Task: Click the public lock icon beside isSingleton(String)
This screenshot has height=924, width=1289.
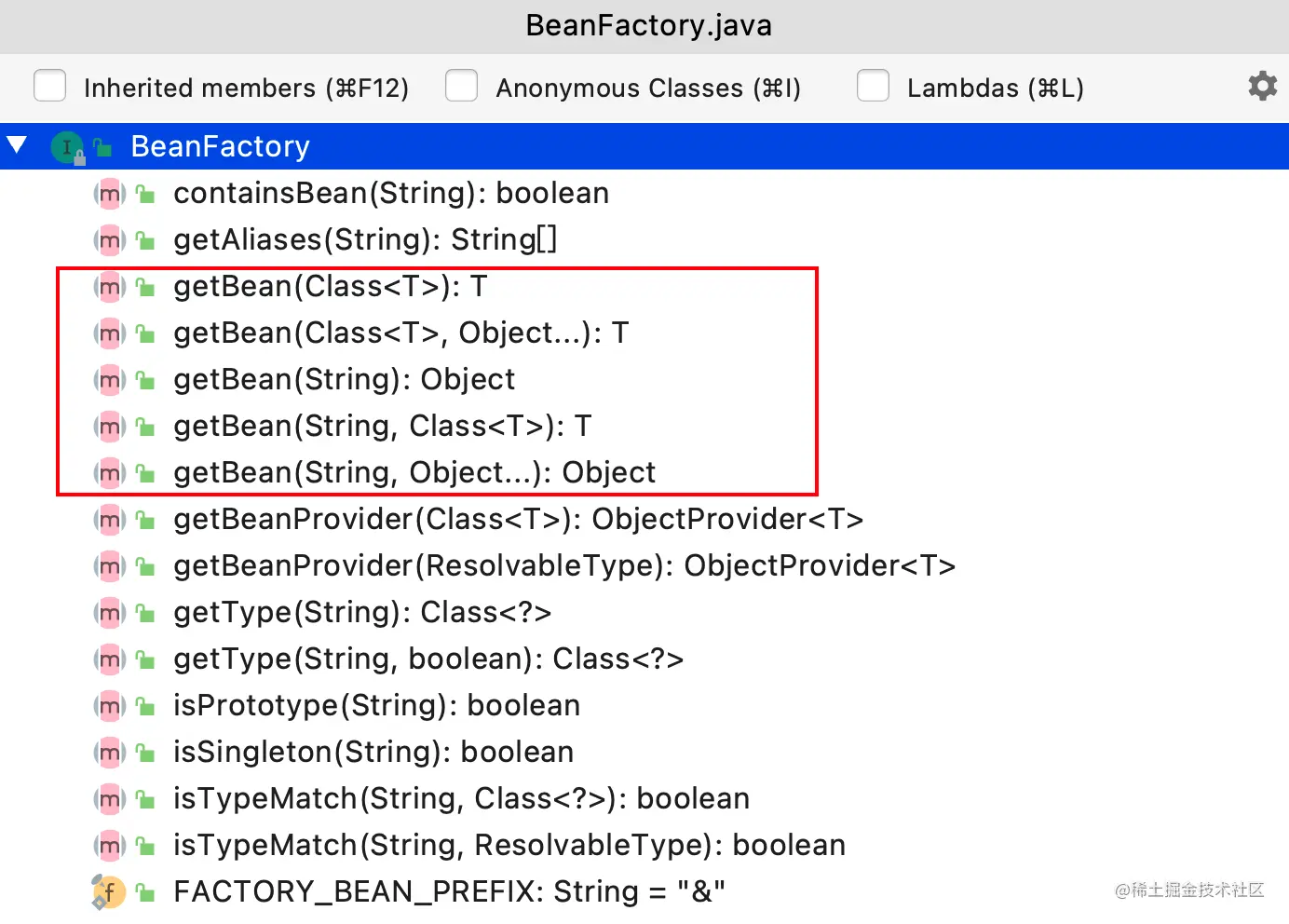Action: click(145, 753)
